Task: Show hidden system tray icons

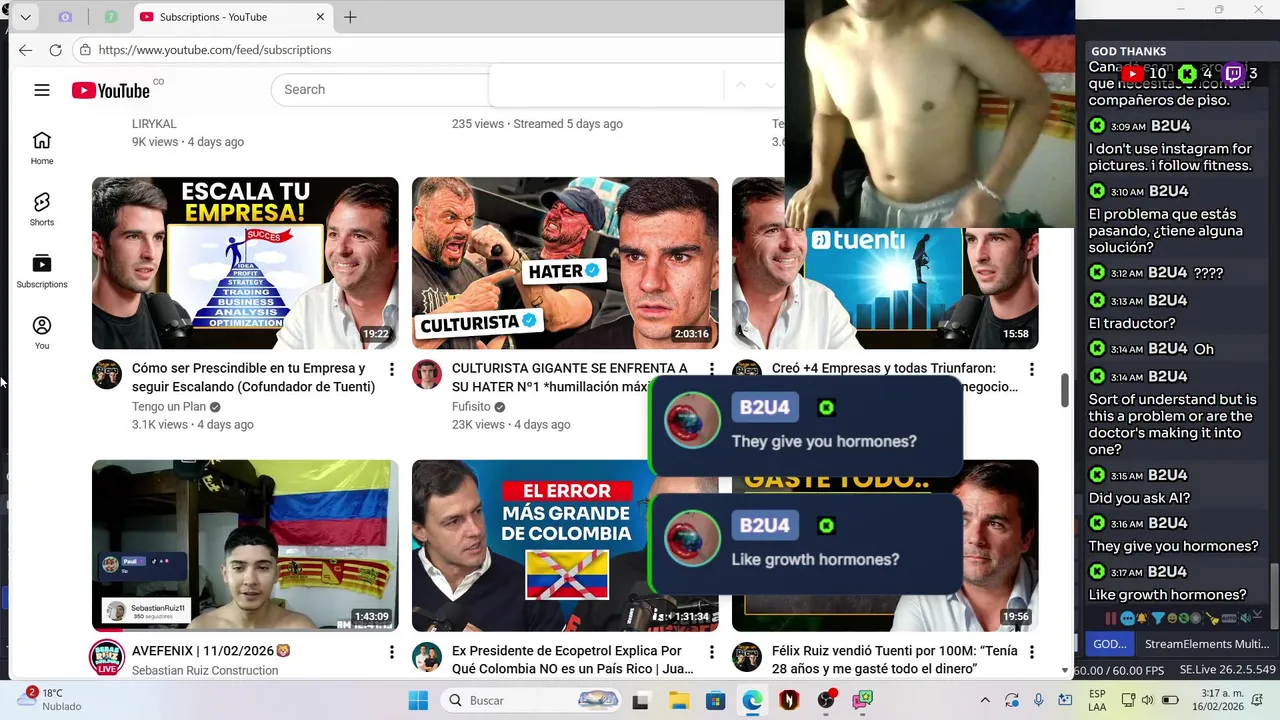Action: click(x=985, y=700)
